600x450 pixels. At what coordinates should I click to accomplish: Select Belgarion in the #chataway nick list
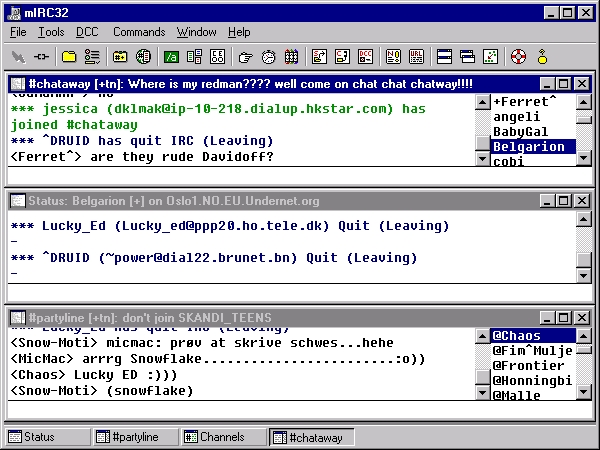coord(533,147)
